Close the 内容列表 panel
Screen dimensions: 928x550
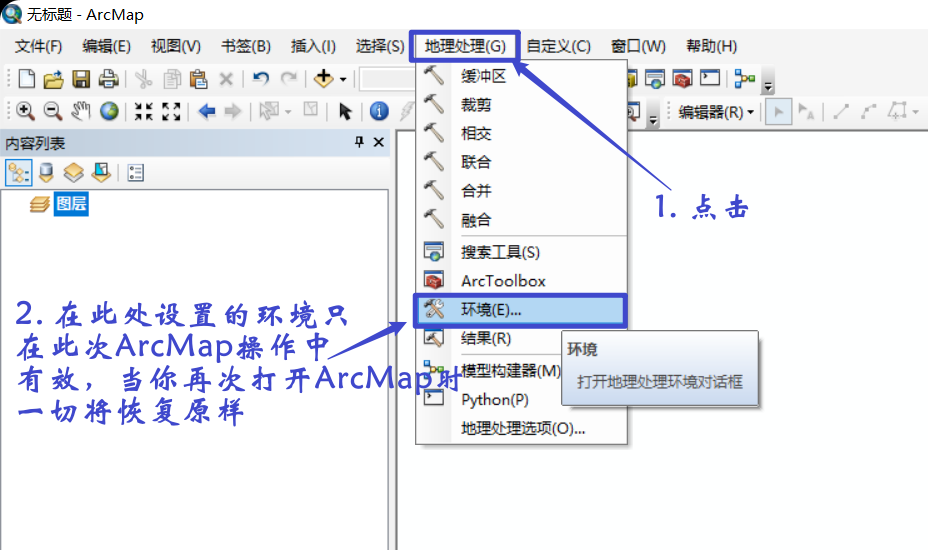[379, 142]
